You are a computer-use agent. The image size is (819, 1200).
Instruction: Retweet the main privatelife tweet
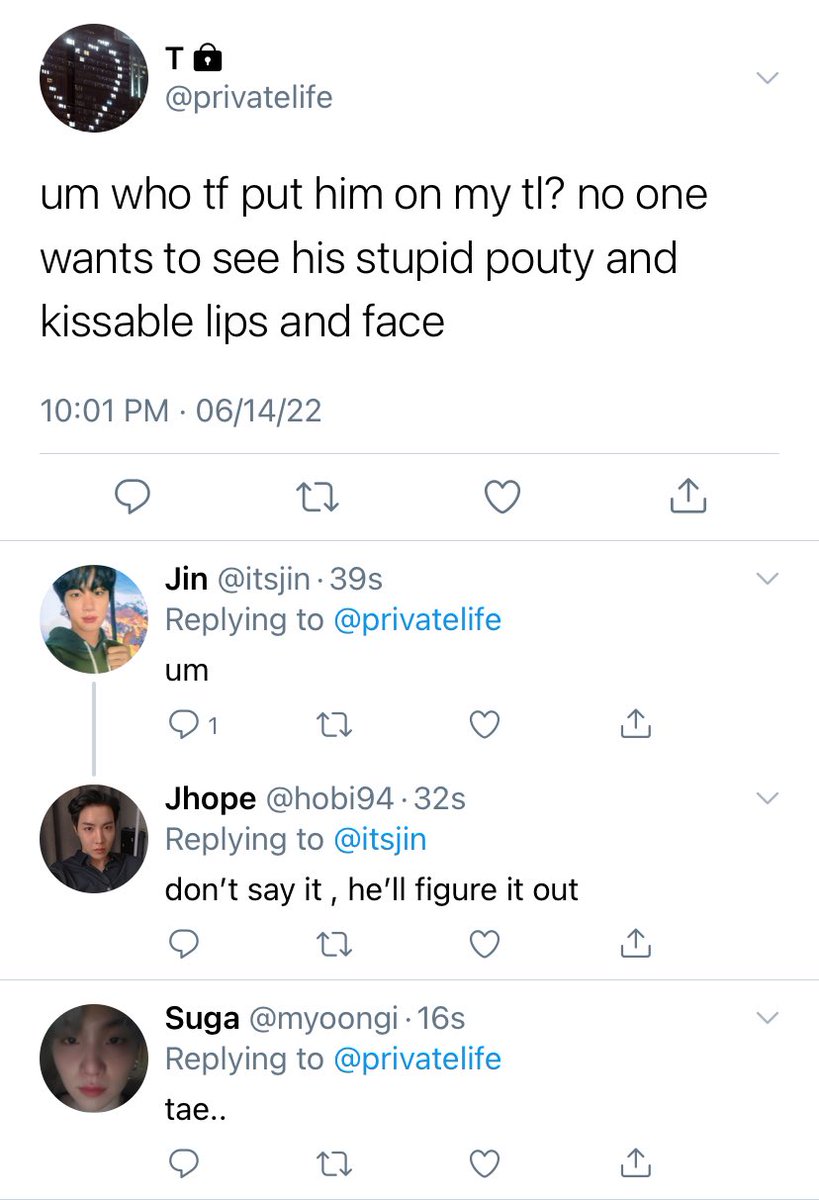318,496
